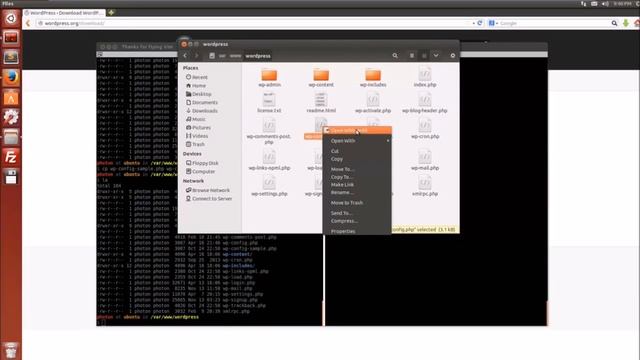Open the Files manager launcher icon
640x360 pixels.
point(11,137)
